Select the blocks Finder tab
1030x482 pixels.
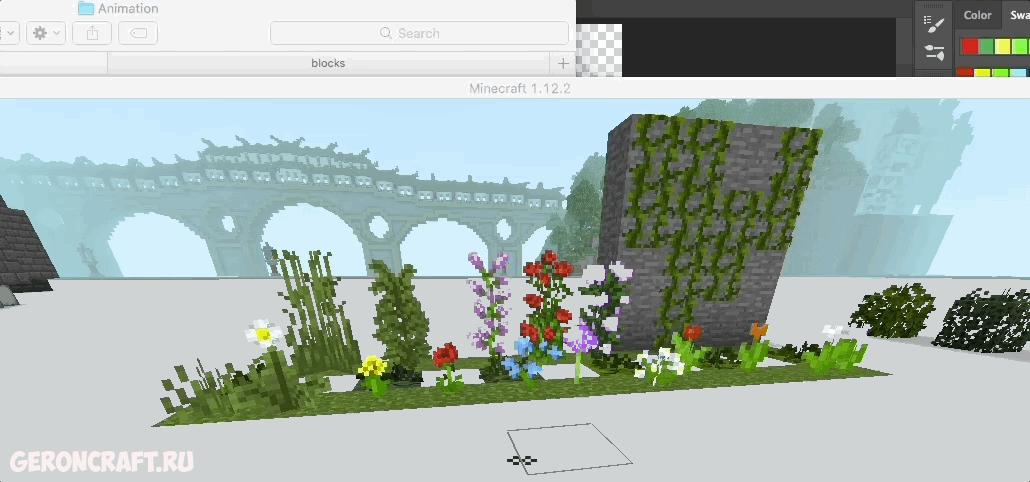327,63
